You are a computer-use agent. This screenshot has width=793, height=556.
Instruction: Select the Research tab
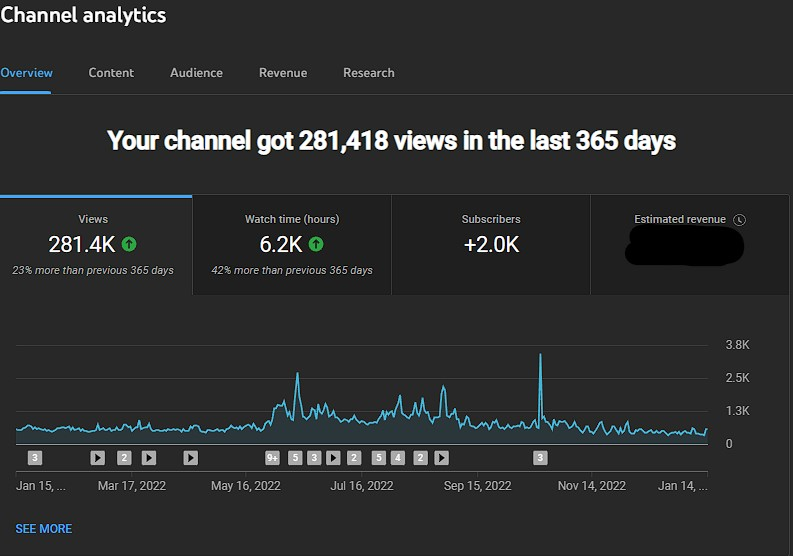tap(369, 73)
